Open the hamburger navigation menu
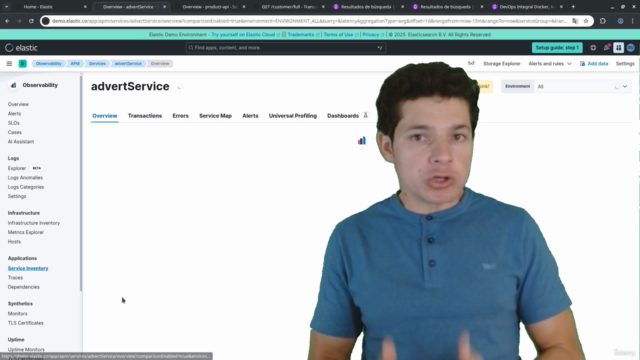Screen dimensions: 640x360 pos(9,64)
